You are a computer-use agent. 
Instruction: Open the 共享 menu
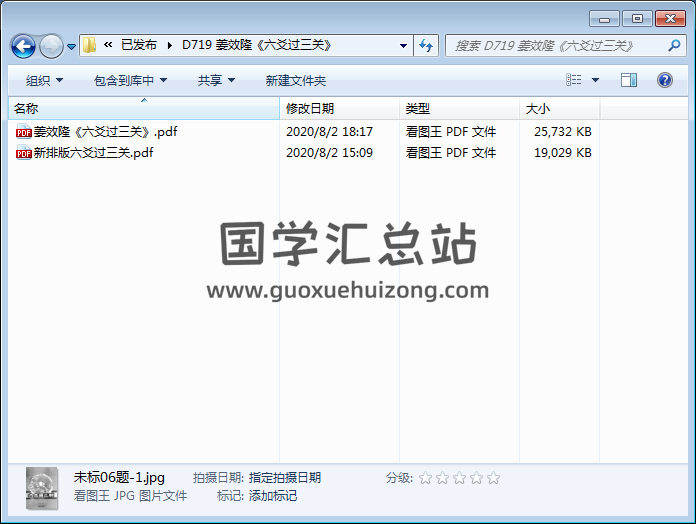point(216,80)
